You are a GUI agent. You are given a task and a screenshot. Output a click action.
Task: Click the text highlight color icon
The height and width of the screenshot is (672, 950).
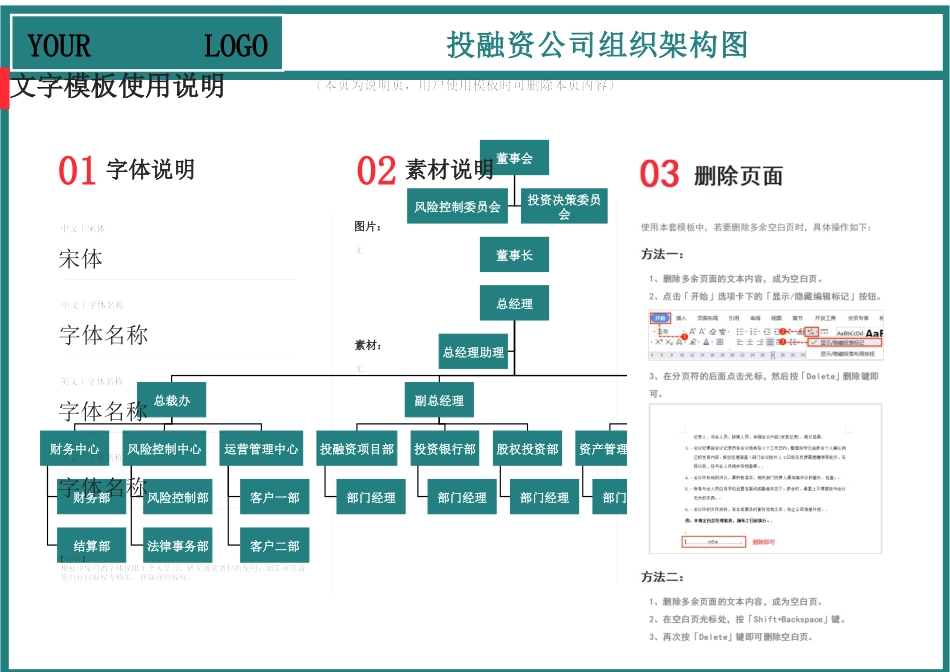click(693, 342)
